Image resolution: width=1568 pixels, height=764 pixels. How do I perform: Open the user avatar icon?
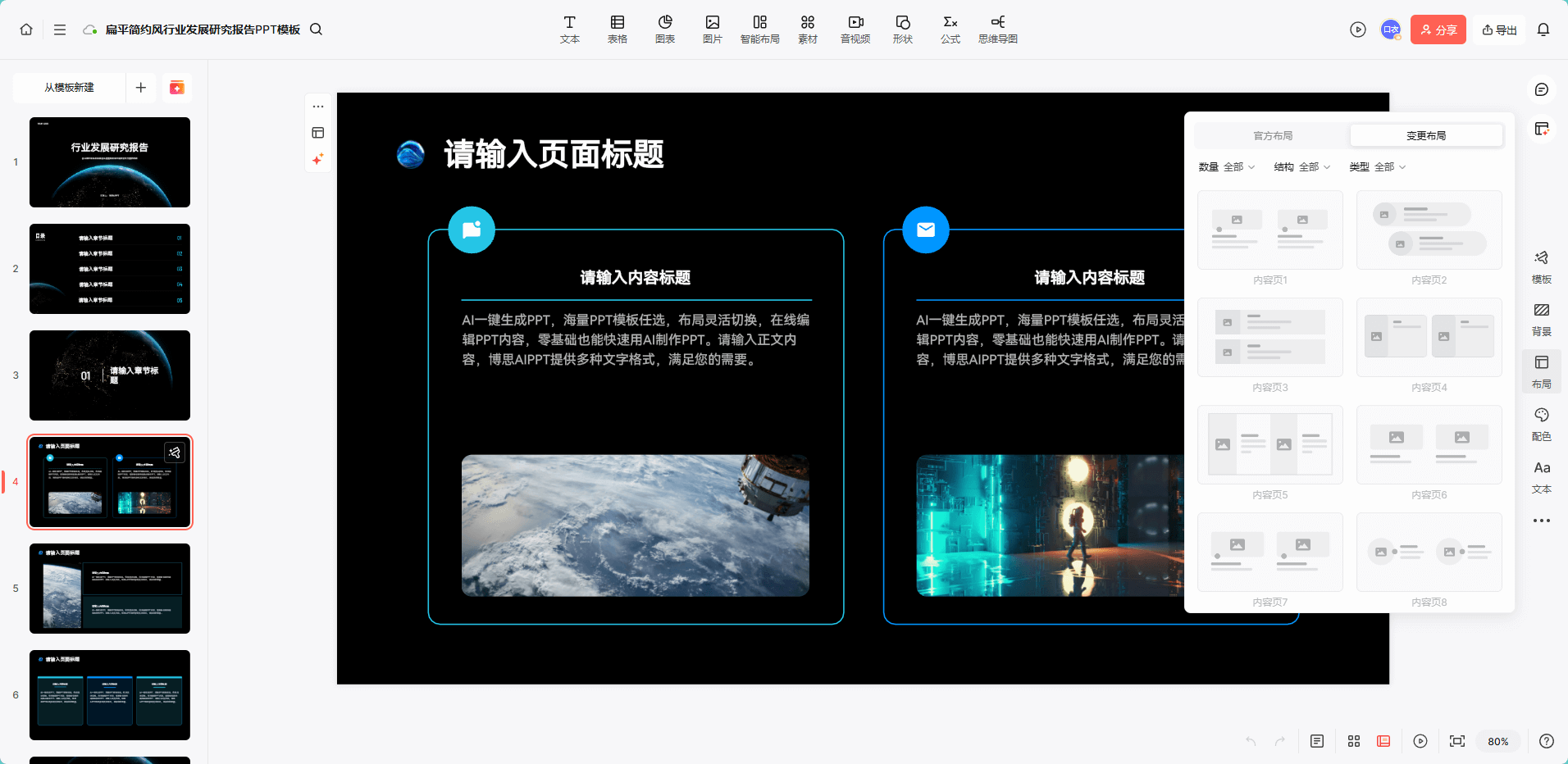click(x=1391, y=30)
